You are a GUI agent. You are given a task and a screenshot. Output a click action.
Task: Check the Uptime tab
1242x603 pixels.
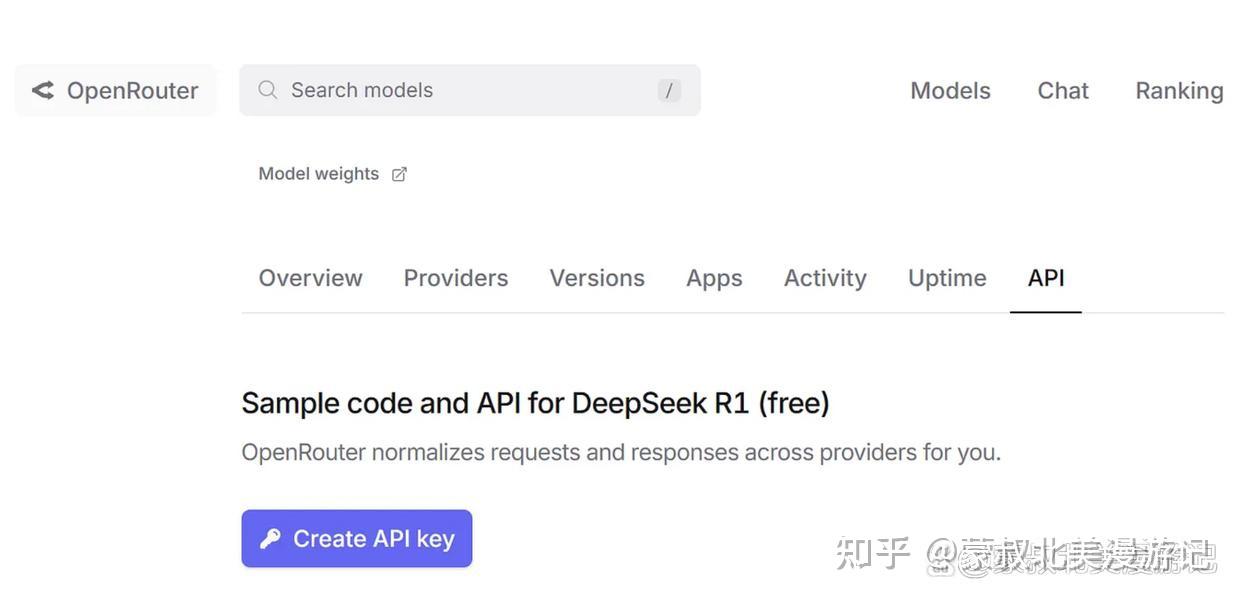[x=946, y=277]
